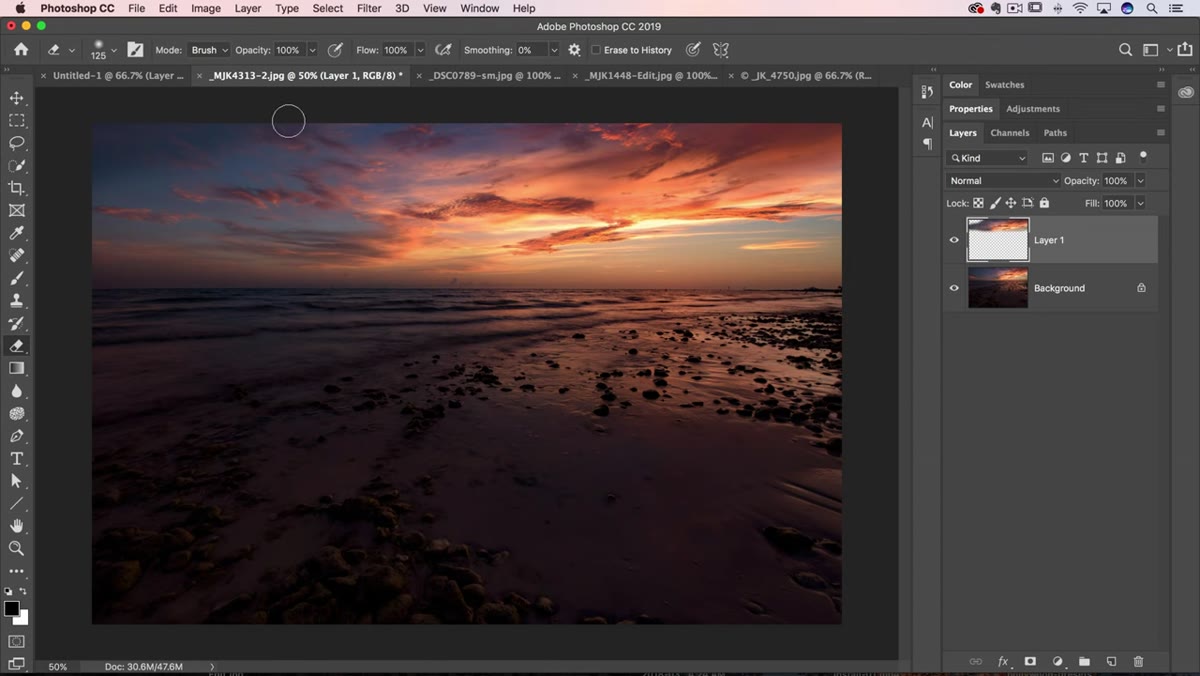
Task: Select the Horizontal Type tool
Action: click(x=16, y=458)
